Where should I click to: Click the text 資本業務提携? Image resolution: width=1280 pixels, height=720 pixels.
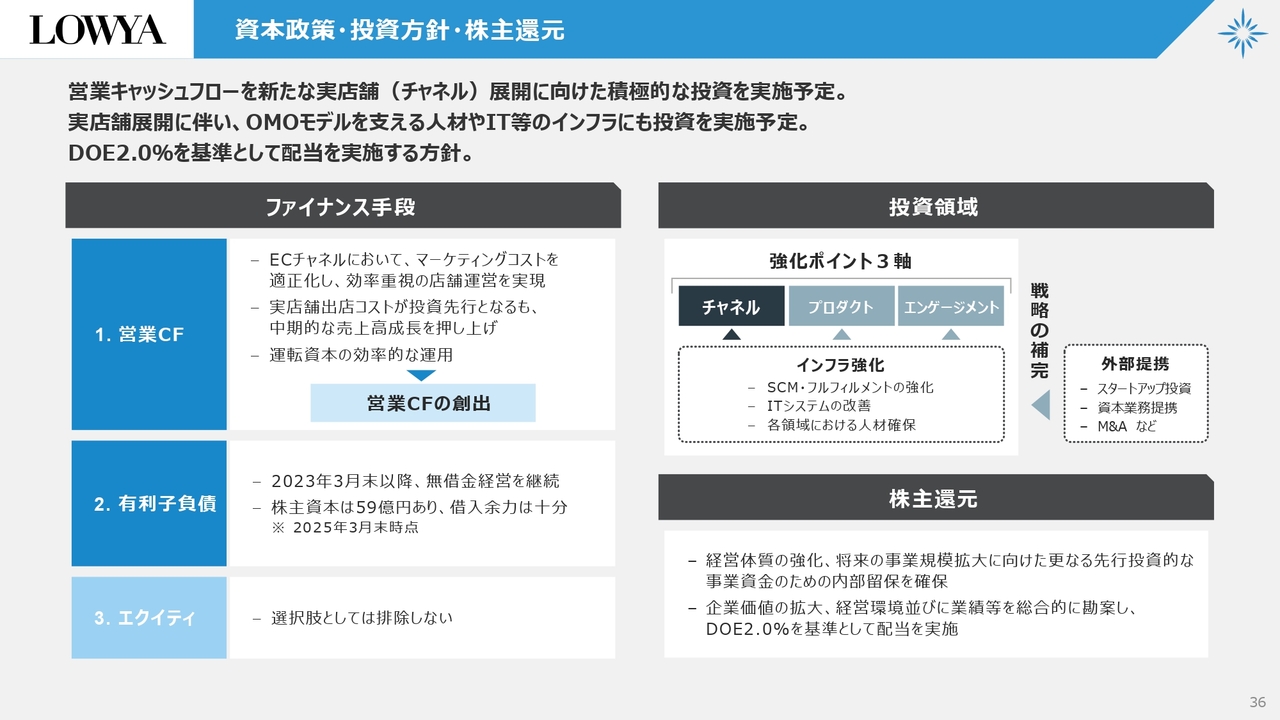click(x=1137, y=407)
